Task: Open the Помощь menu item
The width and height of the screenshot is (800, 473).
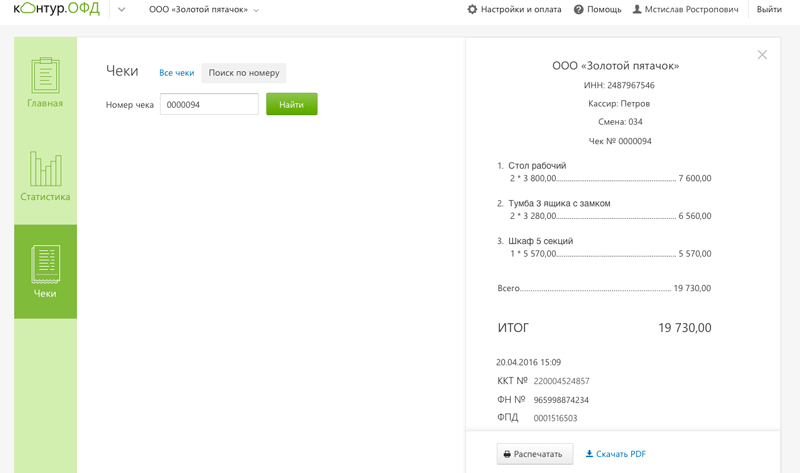Action: [597, 9]
